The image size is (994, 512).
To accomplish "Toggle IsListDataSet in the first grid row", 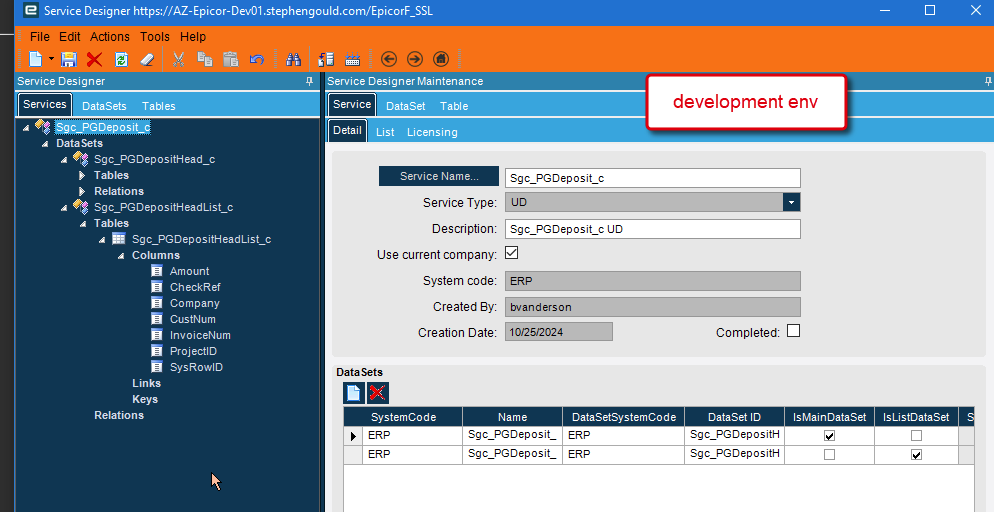I will pyautogui.click(x=917, y=436).
